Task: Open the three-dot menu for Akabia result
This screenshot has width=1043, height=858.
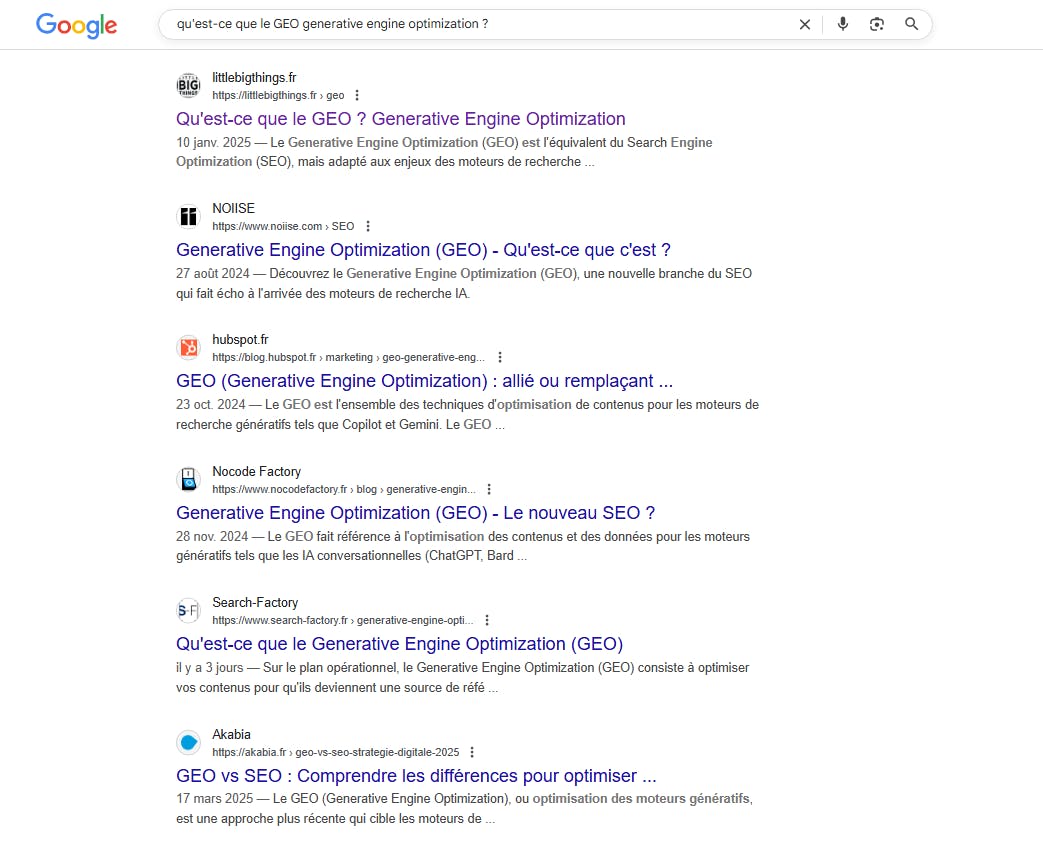Action: [472, 752]
